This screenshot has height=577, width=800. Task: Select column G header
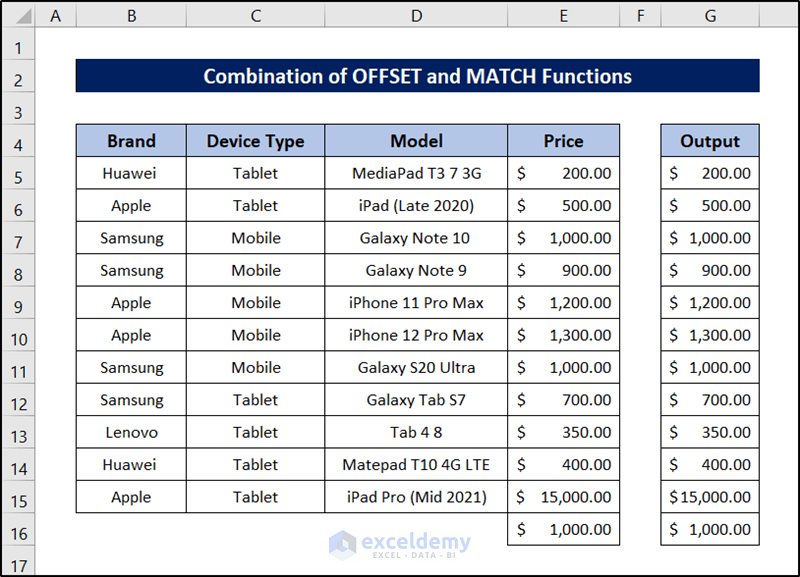709,16
